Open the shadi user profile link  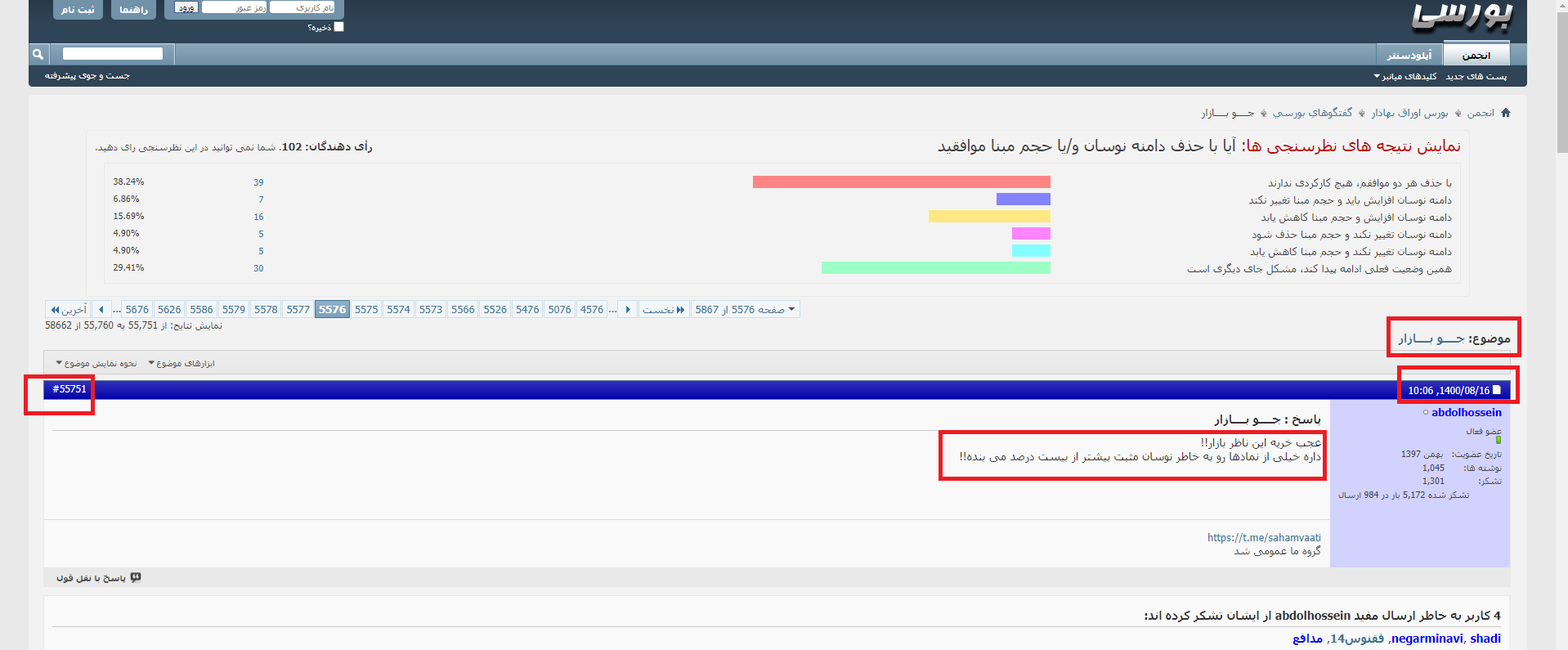(1485, 639)
